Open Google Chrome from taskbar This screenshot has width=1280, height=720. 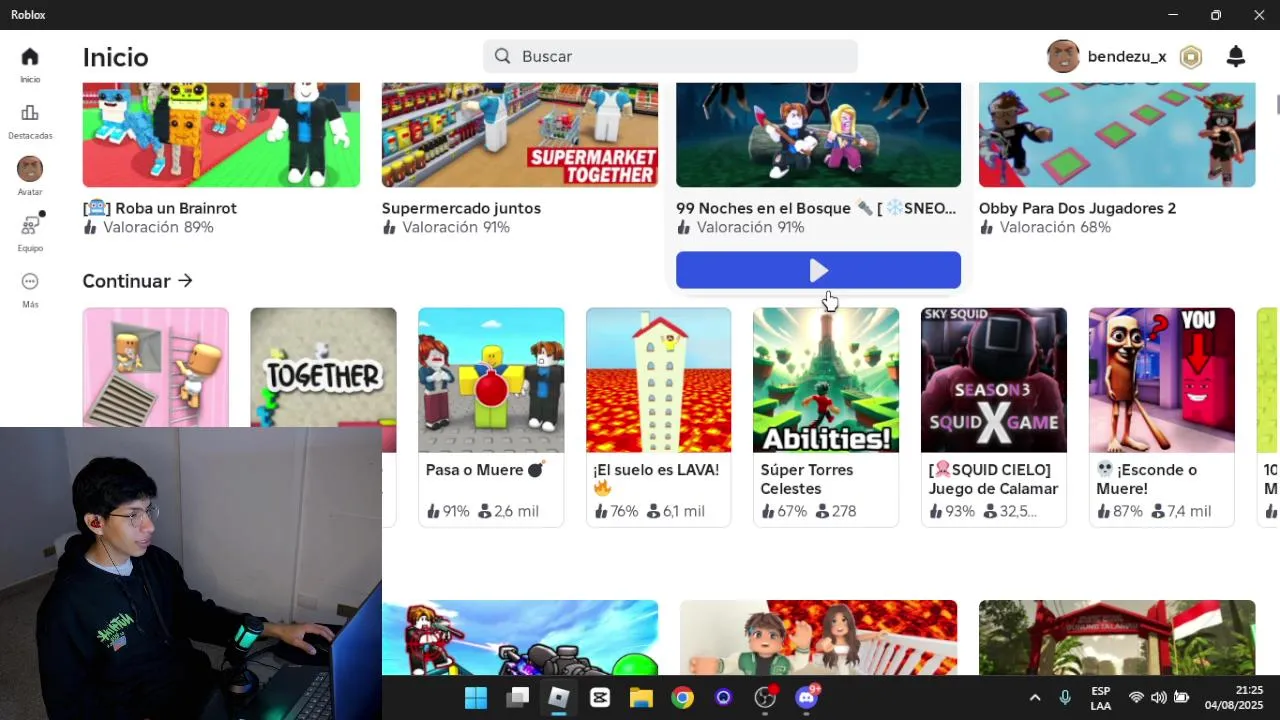[682, 697]
